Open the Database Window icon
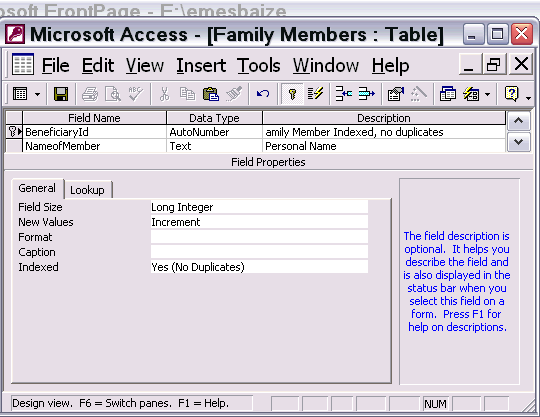 coord(448,94)
